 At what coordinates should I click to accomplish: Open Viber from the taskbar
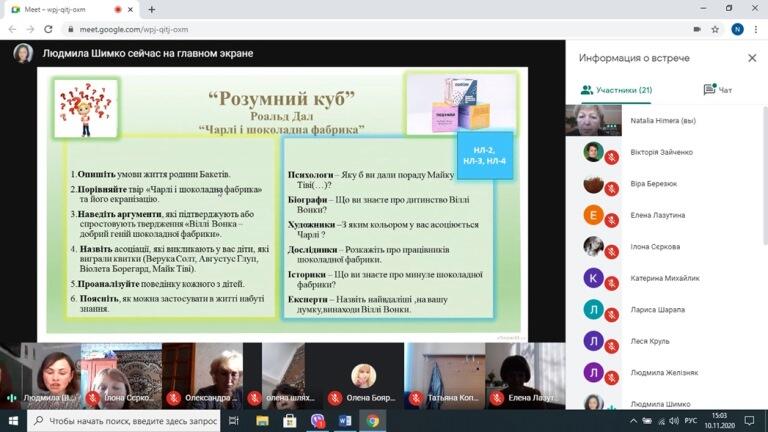click(x=317, y=421)
